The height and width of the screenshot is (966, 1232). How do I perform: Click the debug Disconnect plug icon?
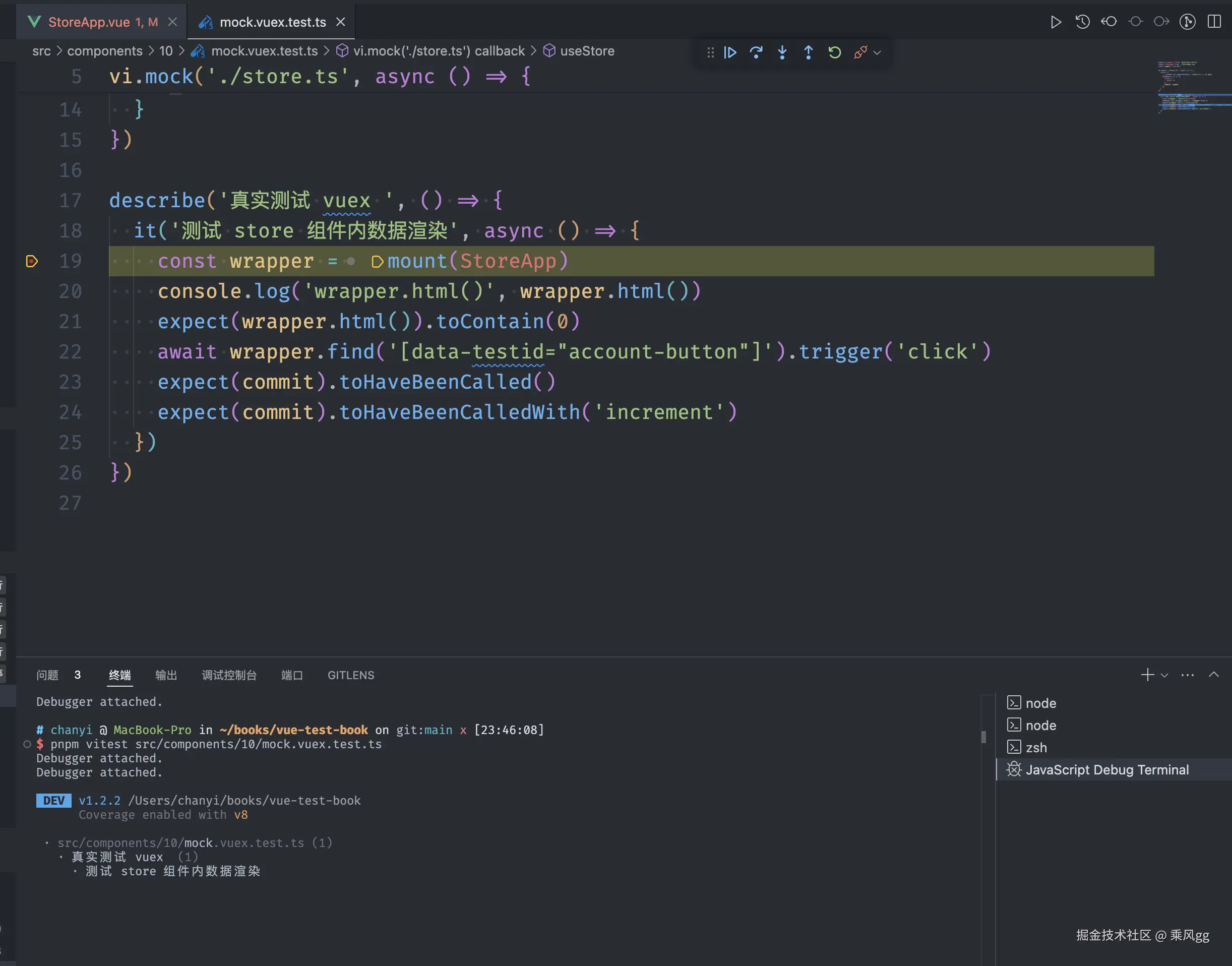tap(860, 52)
